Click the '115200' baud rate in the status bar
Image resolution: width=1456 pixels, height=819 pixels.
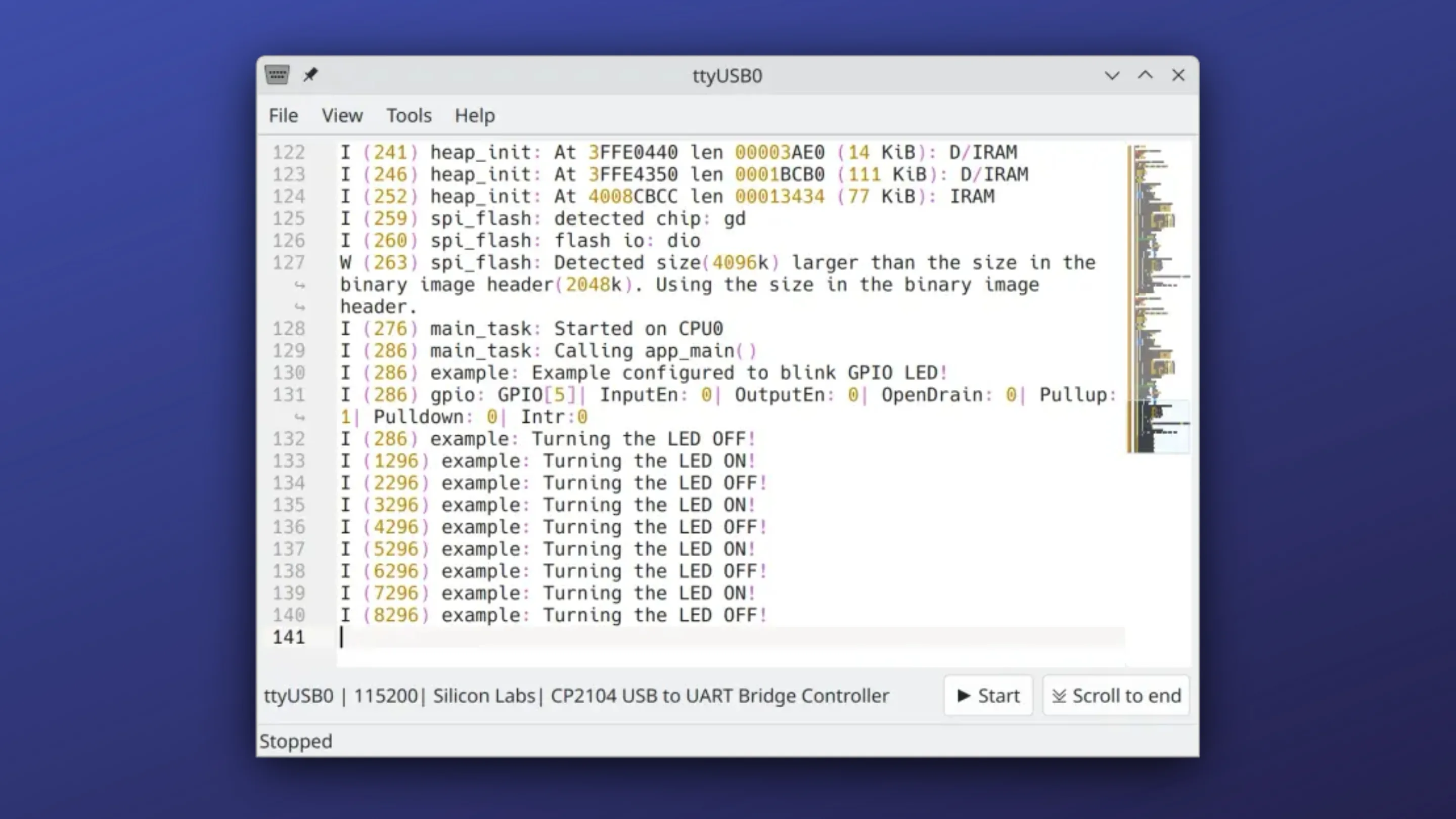385,695
